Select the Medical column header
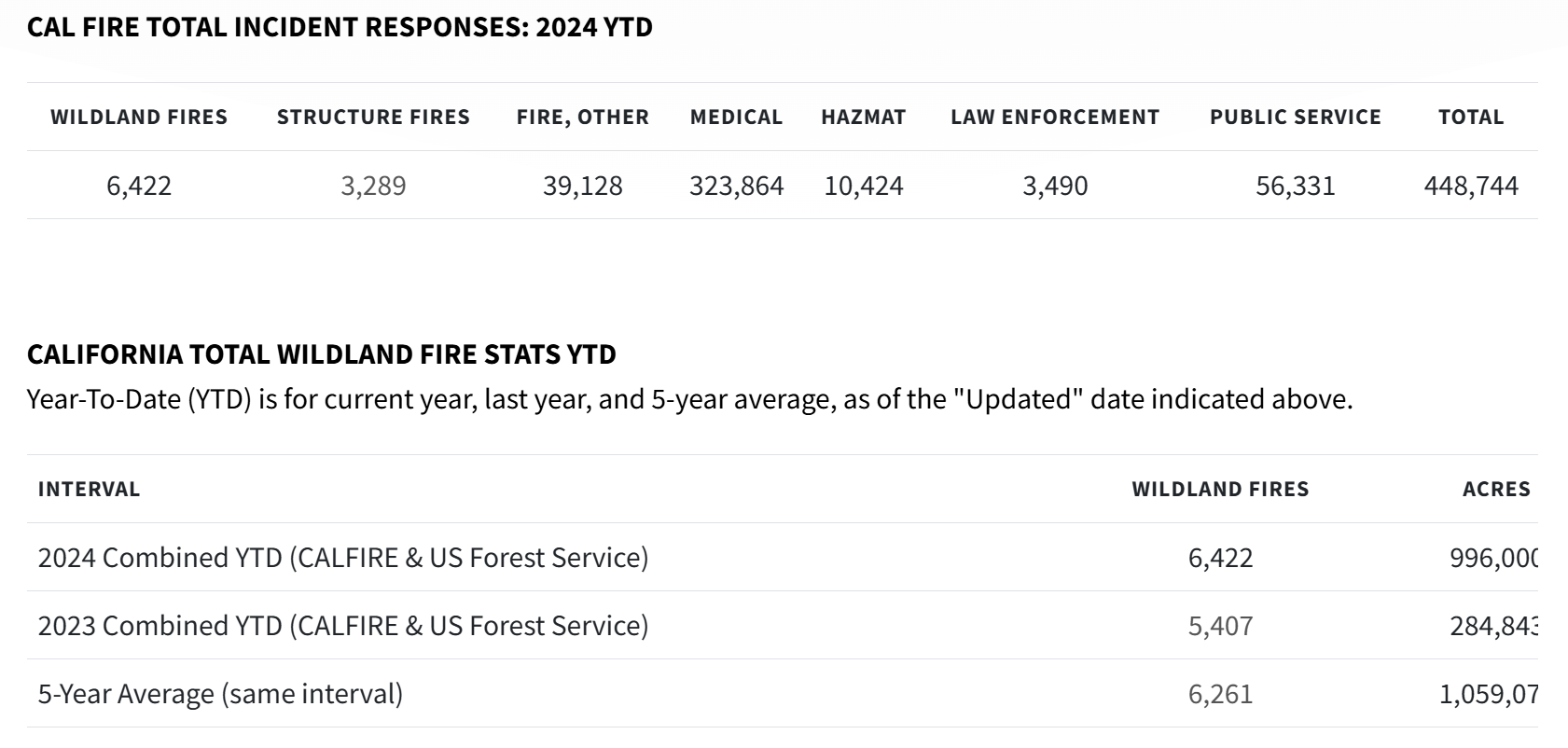This screenshot has height=748, width=1568. tap(736, 117)
